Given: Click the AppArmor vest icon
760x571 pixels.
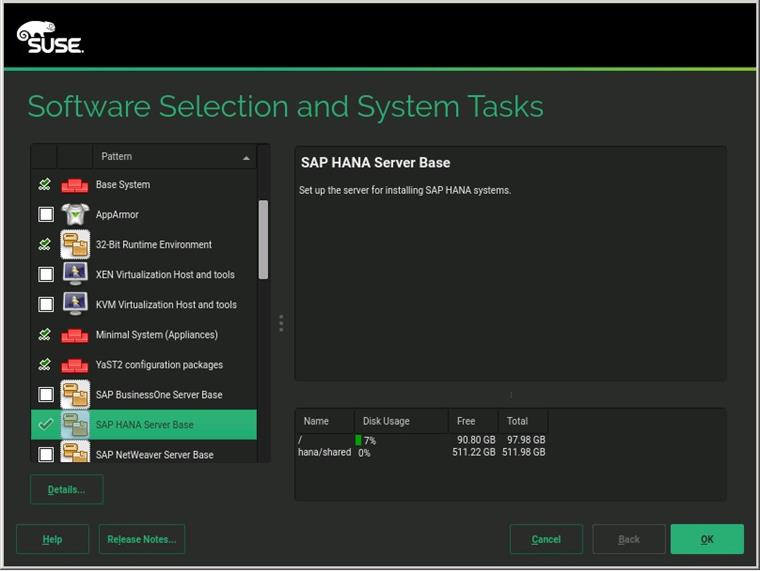Looking at the screenshot, I should (75, 214).
